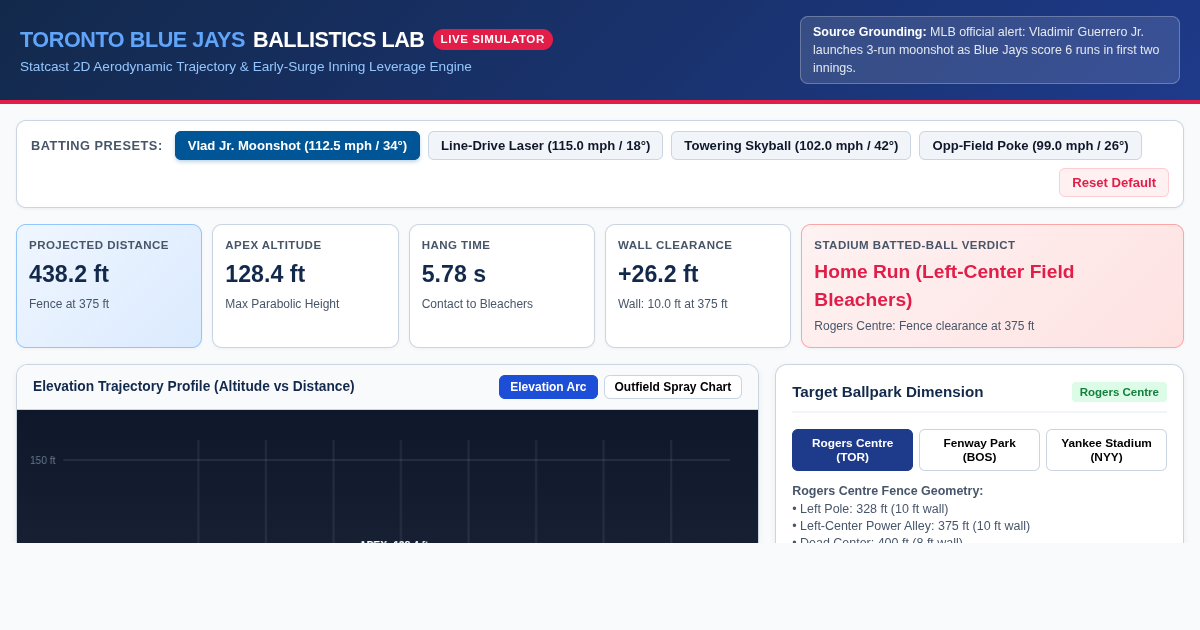1200x630 pixels.
Task: Choose Yankee Stadium (NYY) dimensions
Action: tap(1106, 450)
